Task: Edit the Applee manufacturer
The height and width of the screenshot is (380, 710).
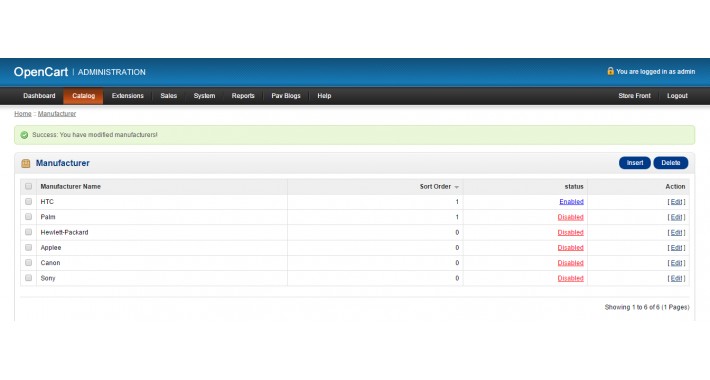Action: click(x=676, y=248)
